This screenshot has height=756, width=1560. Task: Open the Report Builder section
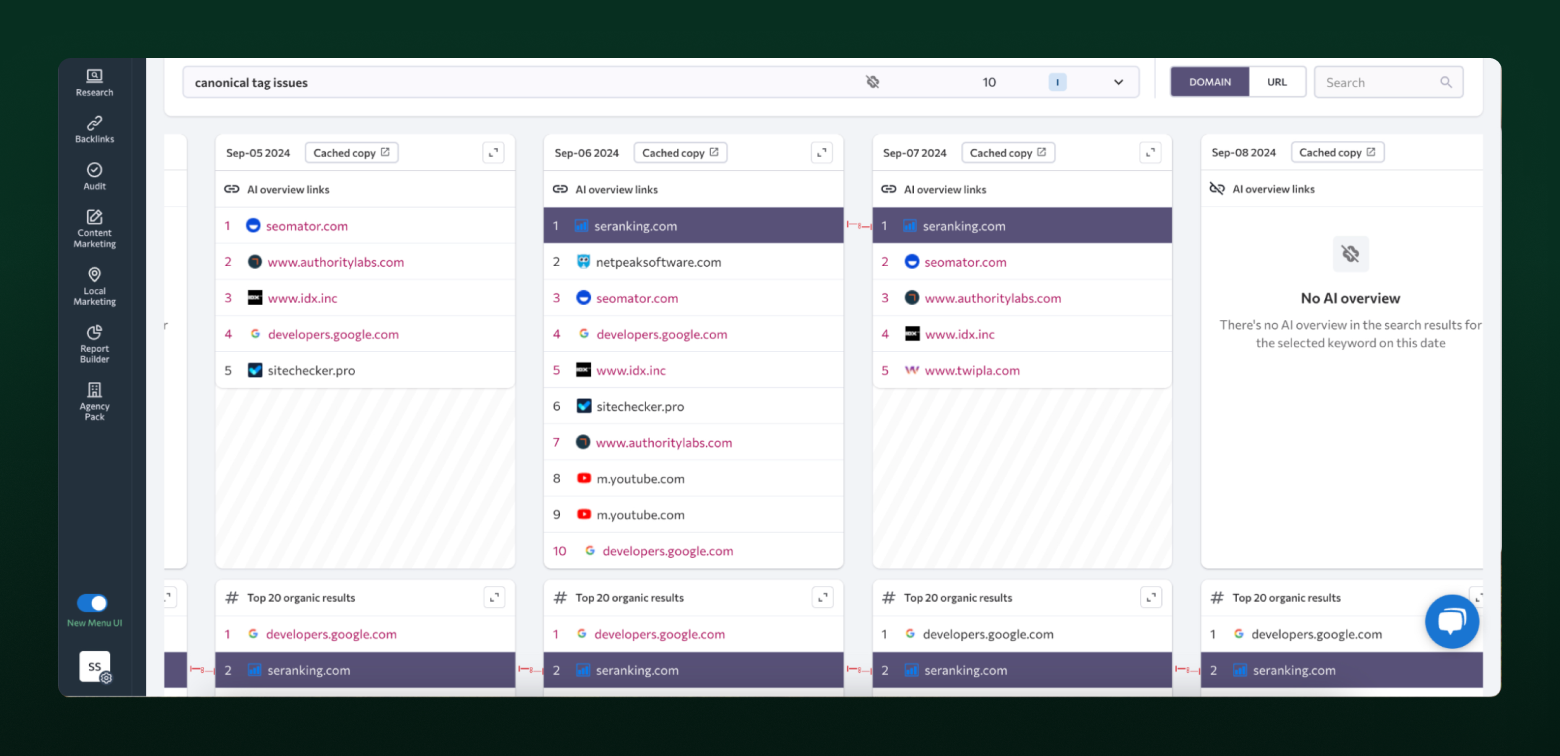[x=94, y=344]
